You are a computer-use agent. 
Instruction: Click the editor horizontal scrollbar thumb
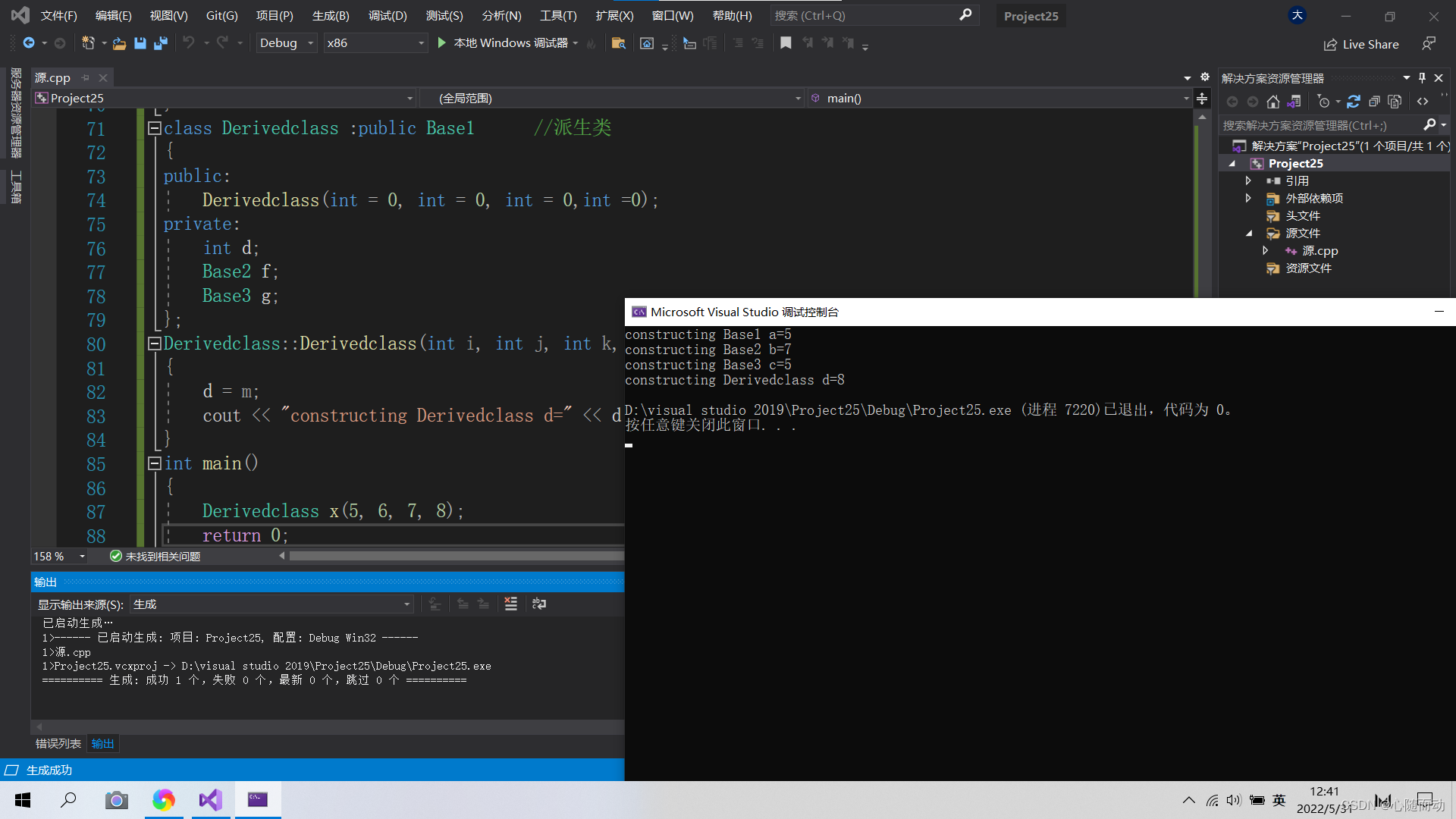(456, 556)
